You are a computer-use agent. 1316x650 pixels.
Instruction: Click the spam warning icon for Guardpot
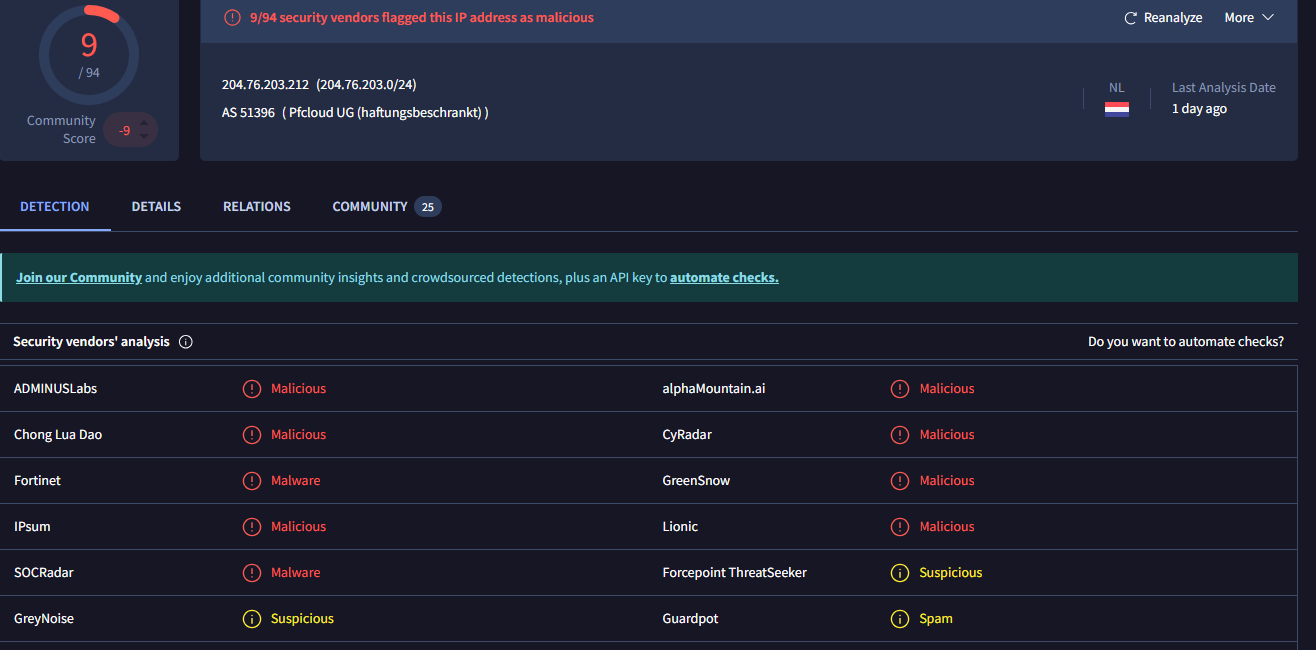coord(900,619)
